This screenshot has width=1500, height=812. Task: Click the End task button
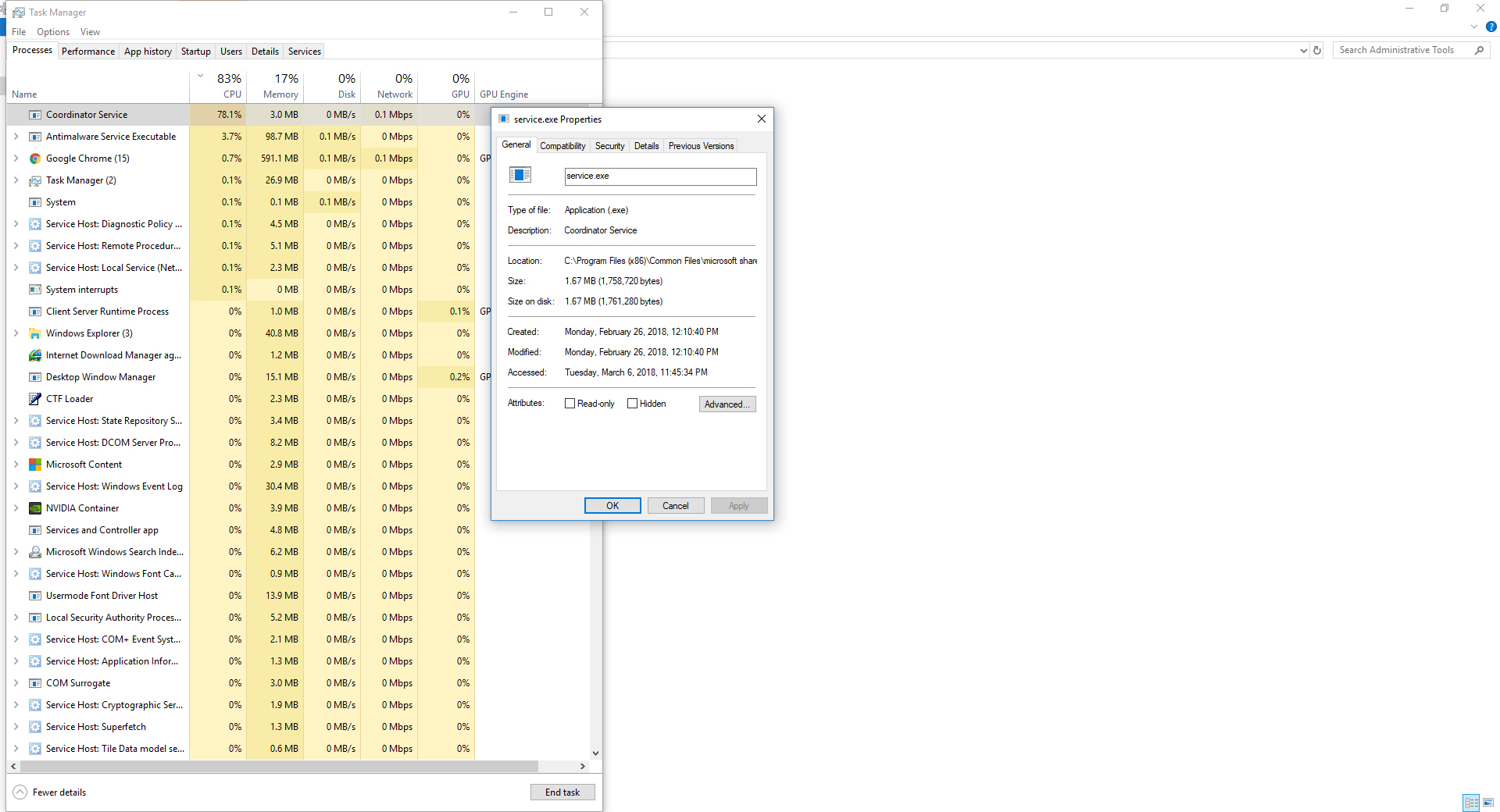(562, 792)
